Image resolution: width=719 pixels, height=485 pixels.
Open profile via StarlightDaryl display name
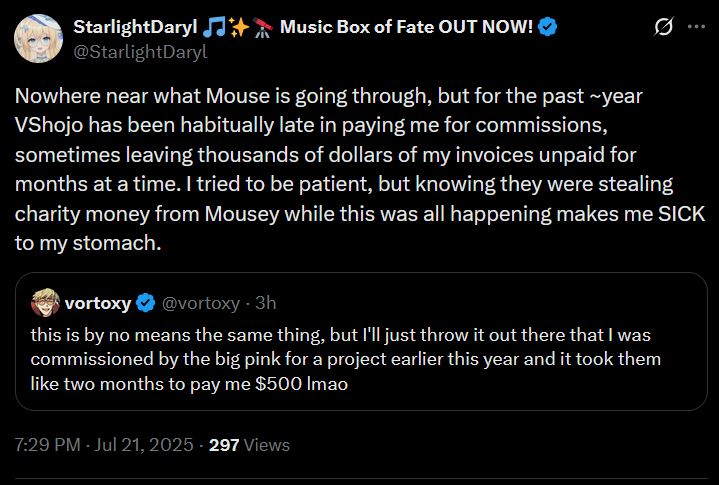click(135, 27)
